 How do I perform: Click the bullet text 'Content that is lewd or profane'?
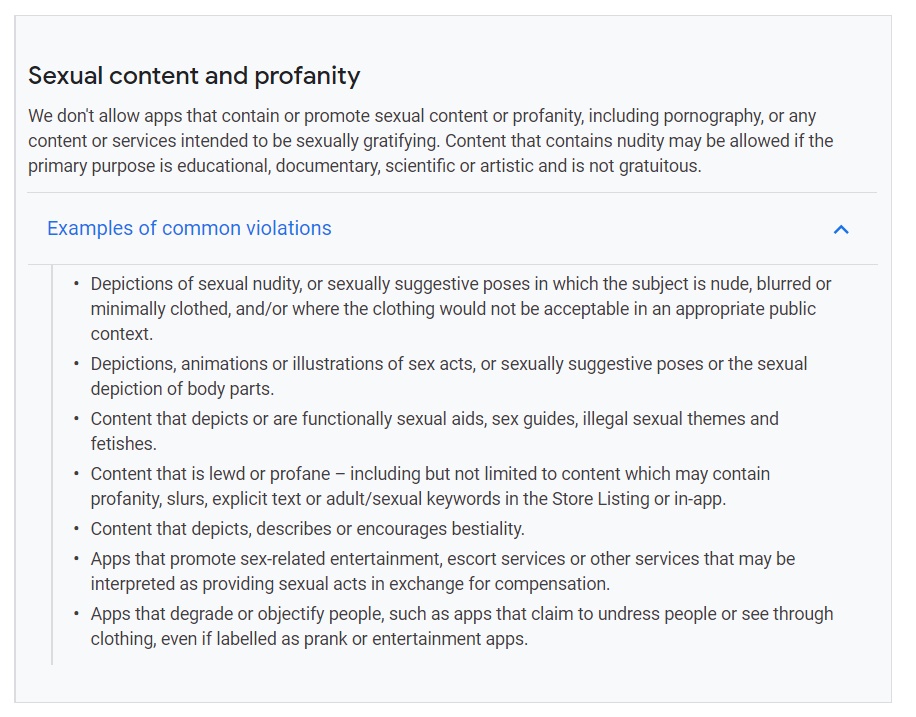pos(430,486)
